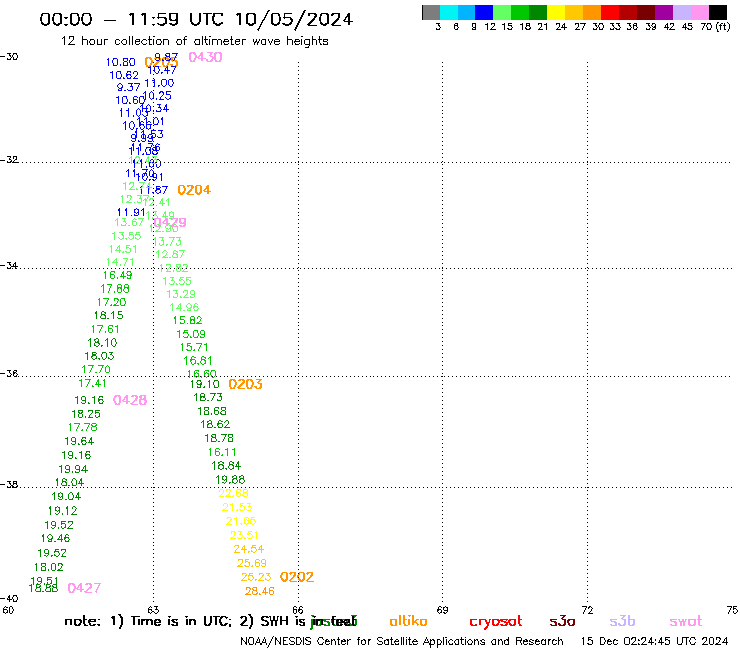The image size is (740, 650).
Task: Click the wave height value 16.61
Action: 198,361
